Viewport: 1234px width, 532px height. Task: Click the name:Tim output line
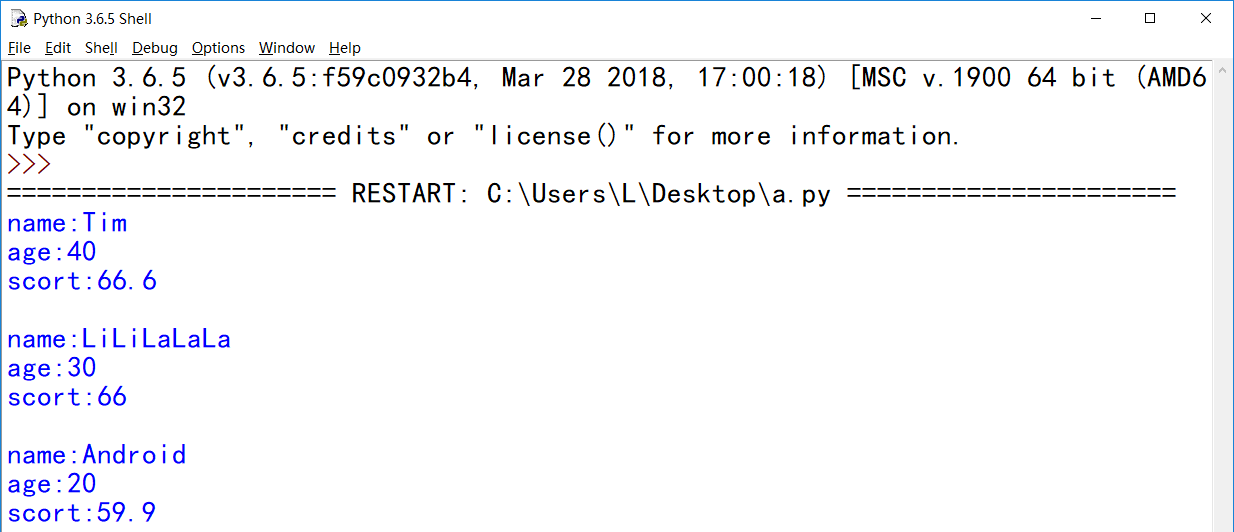(x=67, y=223)
